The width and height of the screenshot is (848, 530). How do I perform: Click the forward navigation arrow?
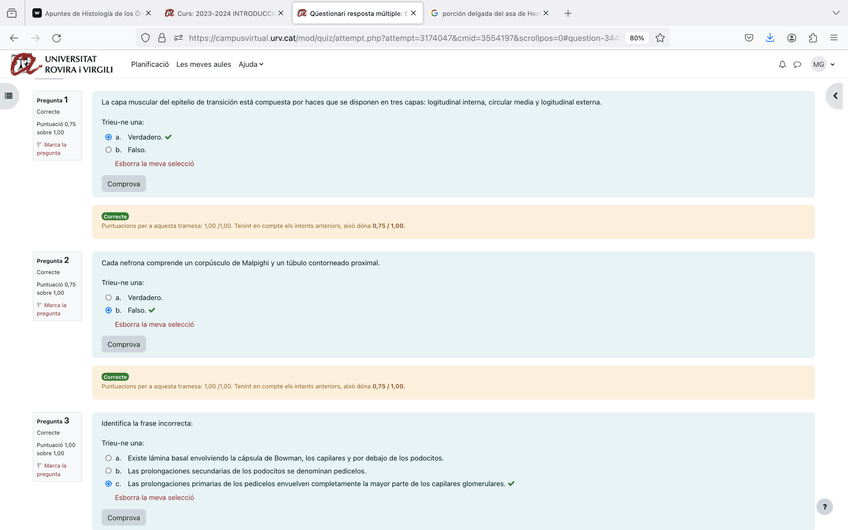pyautogui.click(x=35, y=38)
